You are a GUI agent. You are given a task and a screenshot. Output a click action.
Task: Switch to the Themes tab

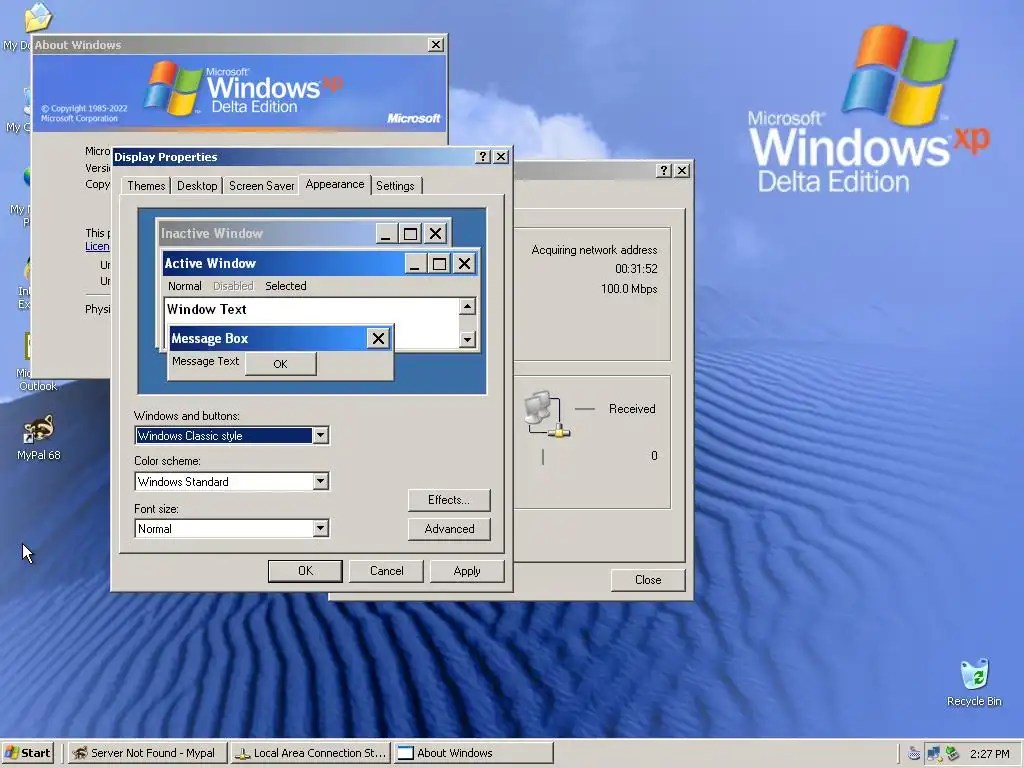[x=146, y=185]
